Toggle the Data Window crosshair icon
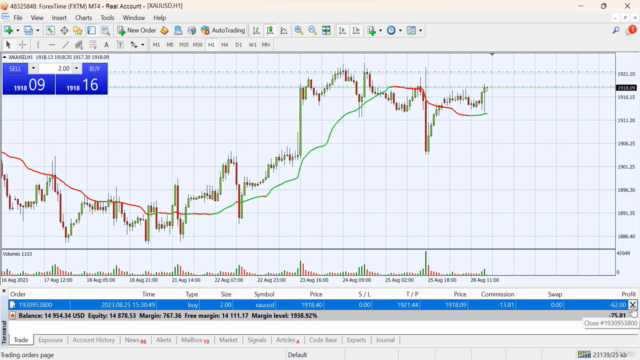The width and height of the screenshot is (640, 360). tap(64, 30)
